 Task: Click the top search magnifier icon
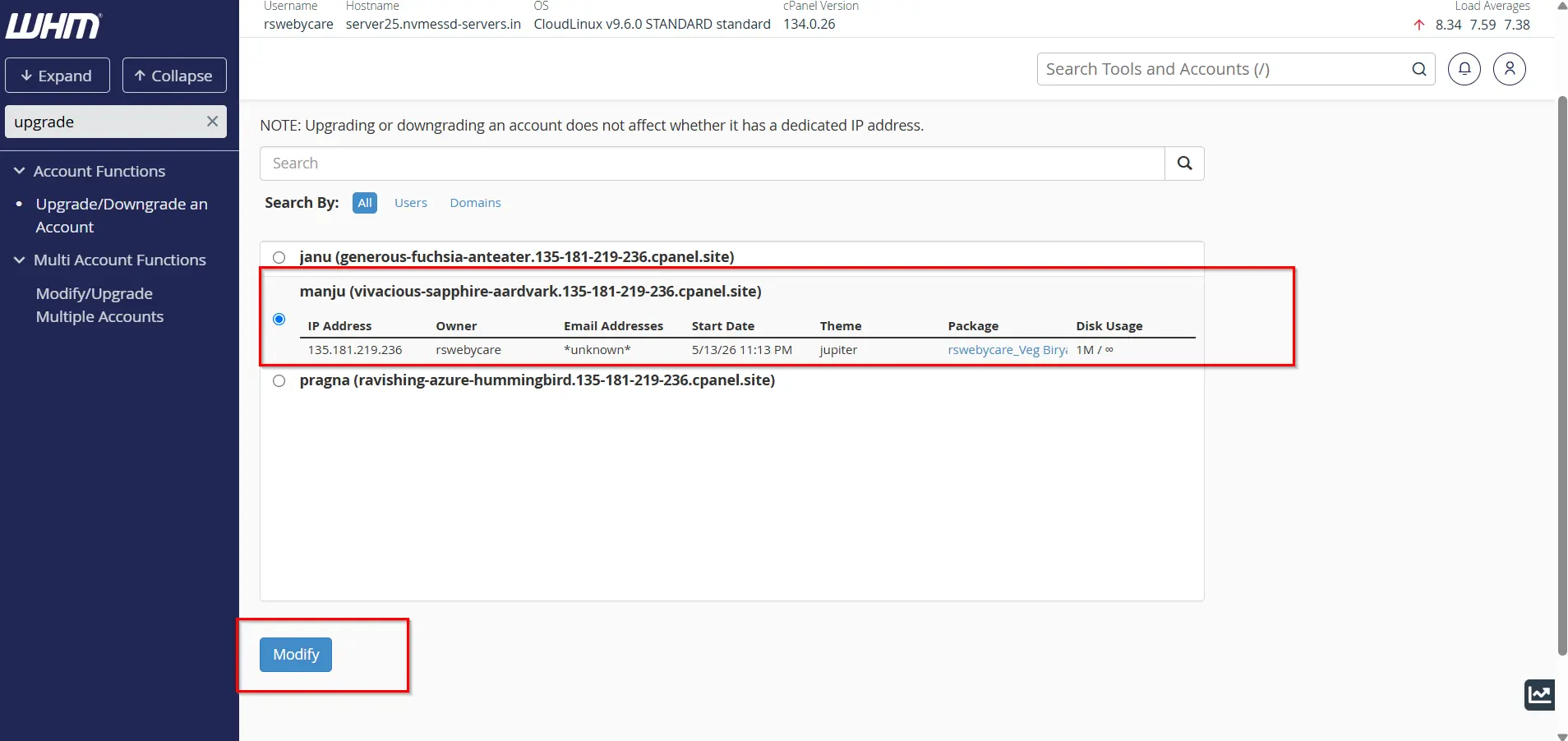pos(1419,69)
